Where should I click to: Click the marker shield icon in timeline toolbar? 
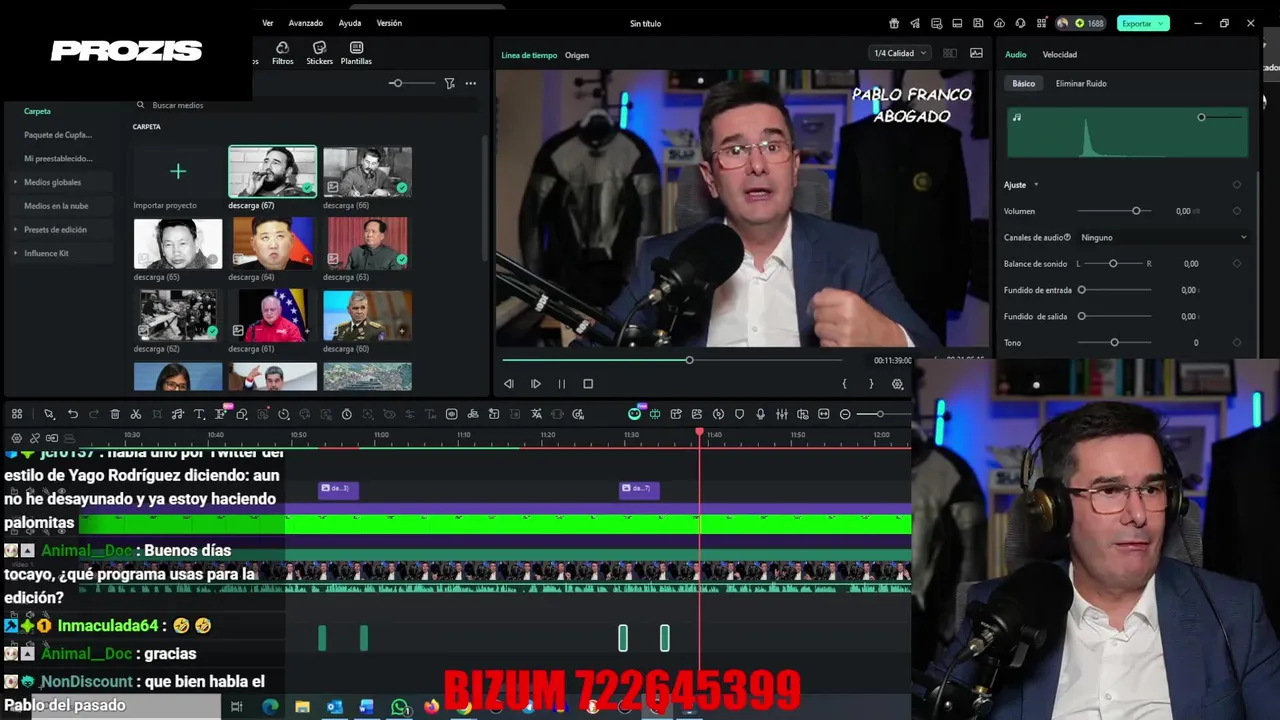click(739, 414)
